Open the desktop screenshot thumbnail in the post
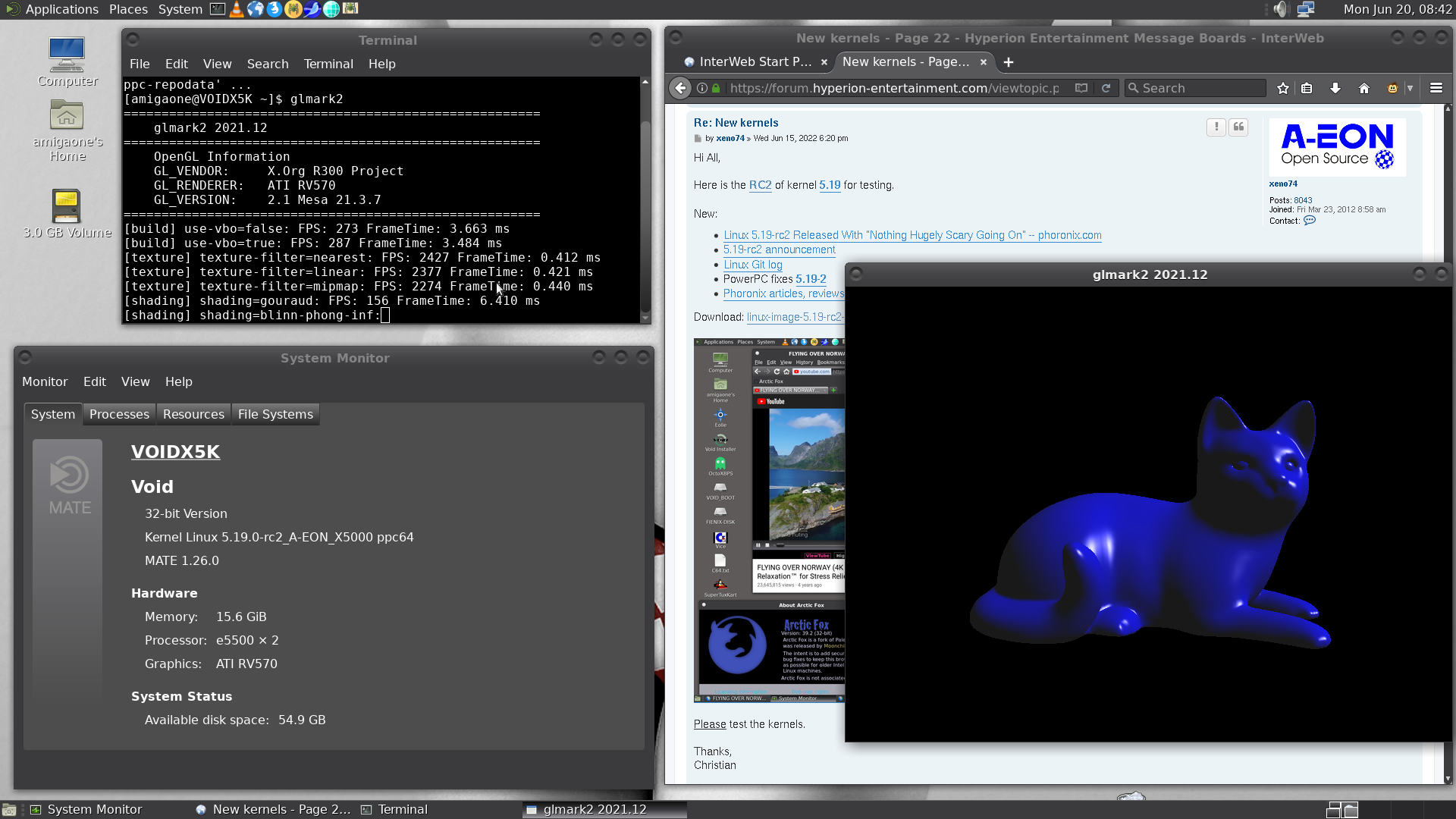 [769, 520]
